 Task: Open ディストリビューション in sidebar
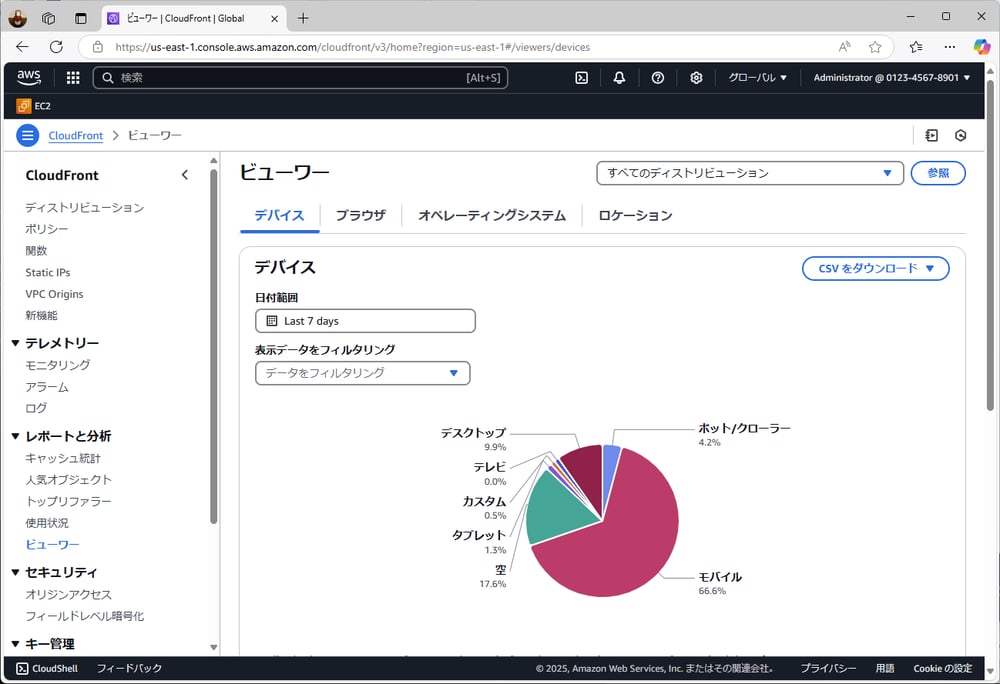click(x=84, y=207)
